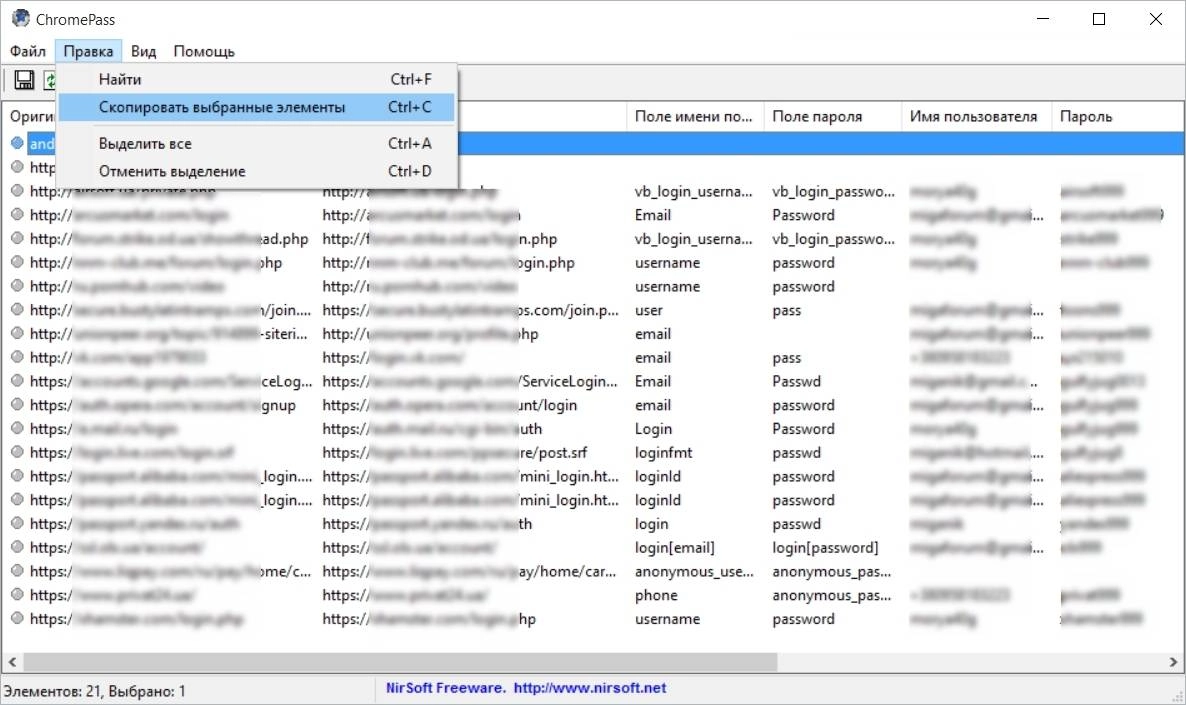
Task: Select the login[password] cell
Action: 825,547
